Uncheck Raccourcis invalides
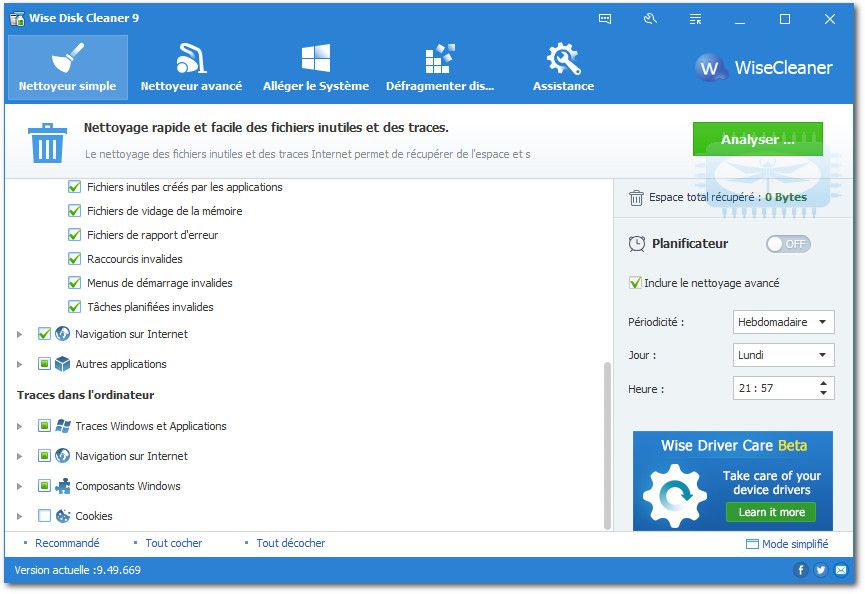This screenshot has height=594, width=865. click(x=74, y=259)
